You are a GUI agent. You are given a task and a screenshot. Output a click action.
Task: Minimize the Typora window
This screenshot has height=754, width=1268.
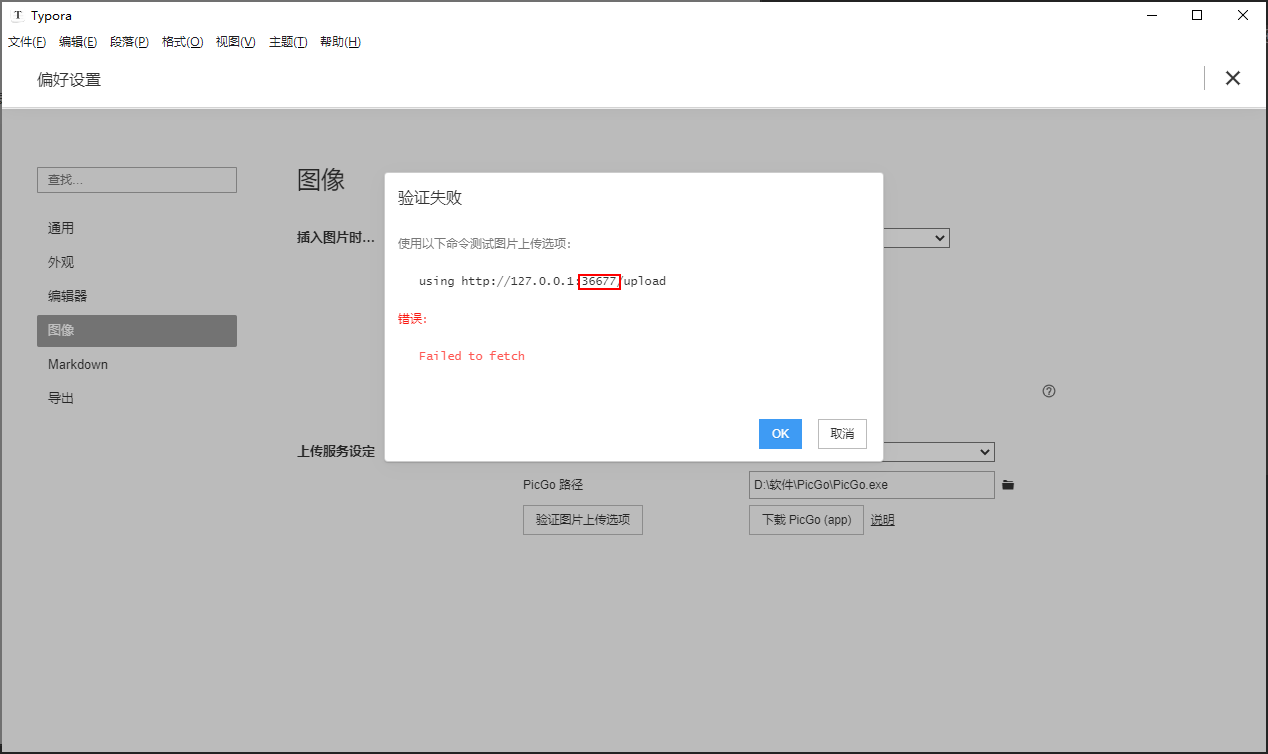point(1152,16)
